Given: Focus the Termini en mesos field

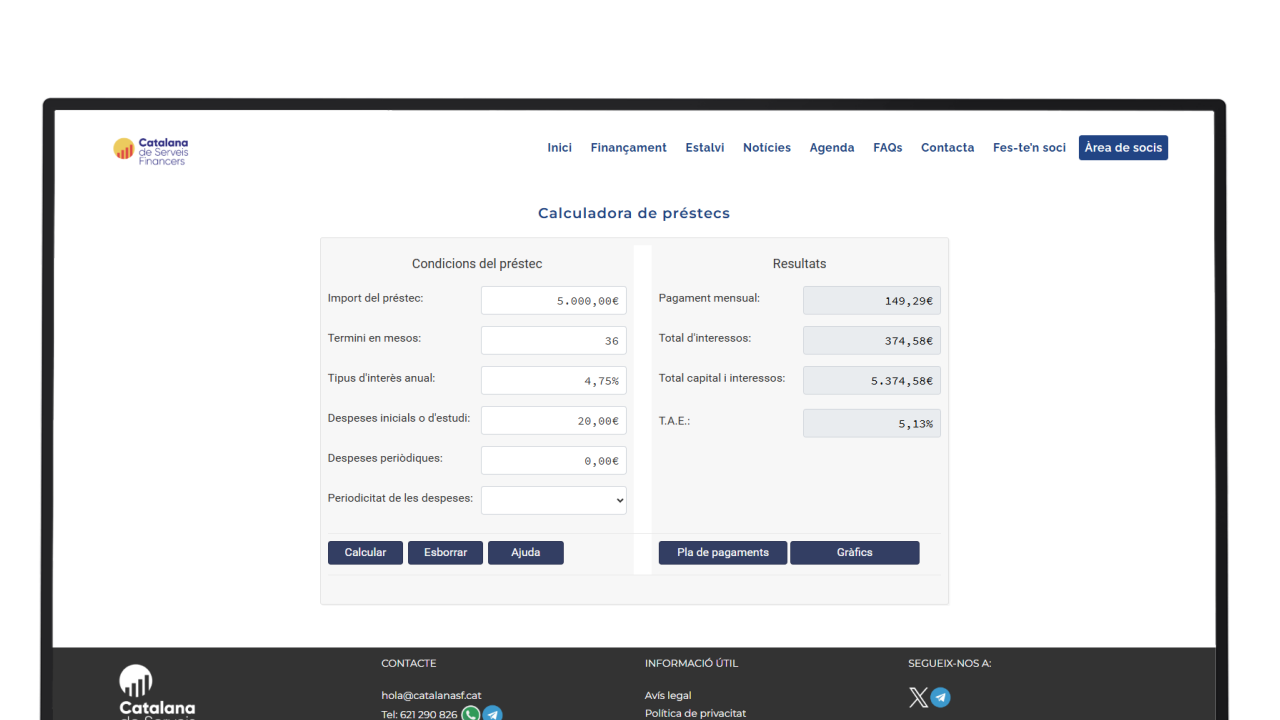Looking at the screenshot, I should (x=553, y=341).
